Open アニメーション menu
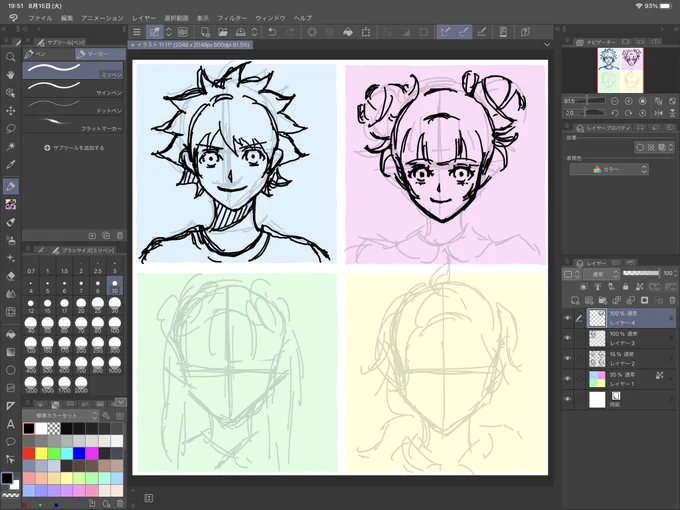 (x=102, y=18)
